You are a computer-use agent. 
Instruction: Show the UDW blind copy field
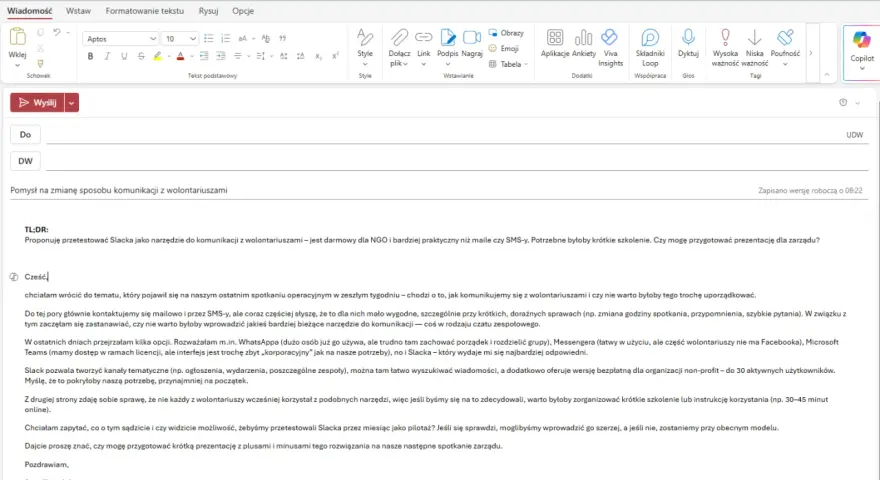click(854, 135)
